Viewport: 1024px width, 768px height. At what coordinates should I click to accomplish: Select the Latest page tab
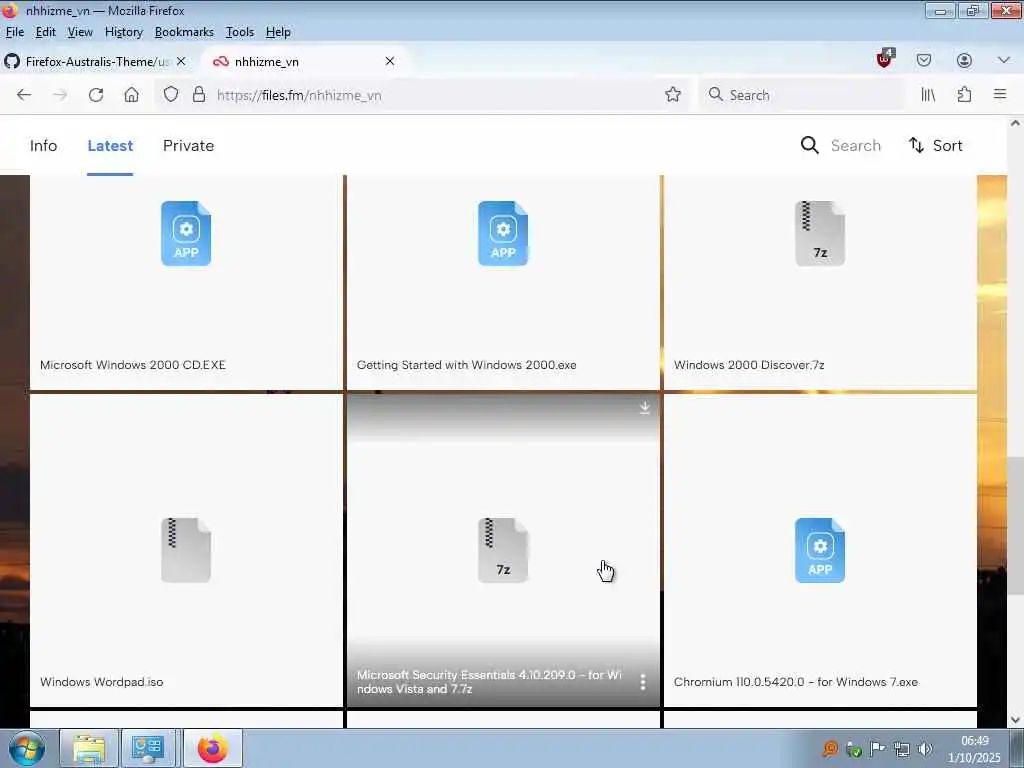pyautogui.click(x=110, y=146)
